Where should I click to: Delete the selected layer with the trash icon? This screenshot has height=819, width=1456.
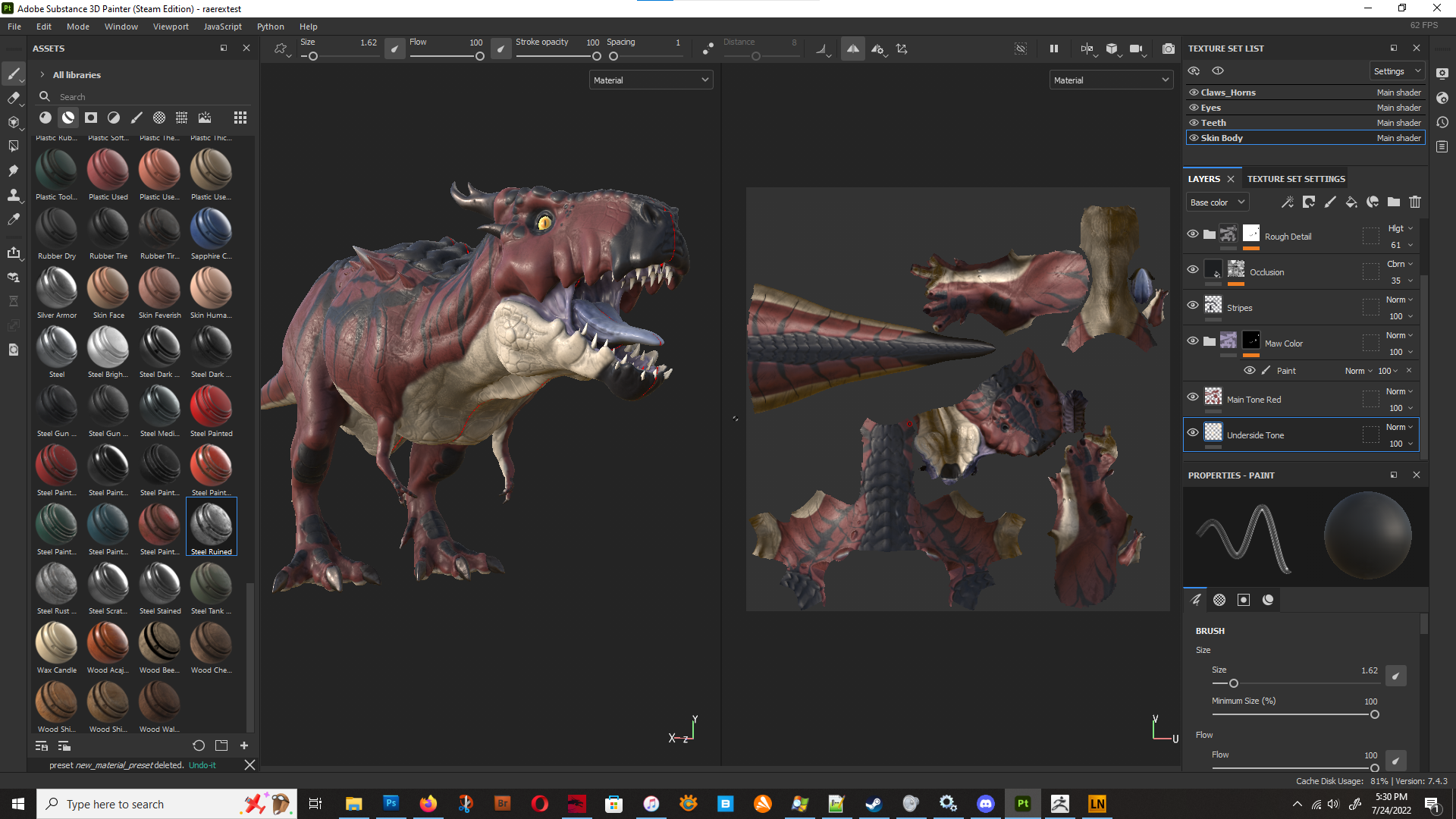pos(1415,202)
